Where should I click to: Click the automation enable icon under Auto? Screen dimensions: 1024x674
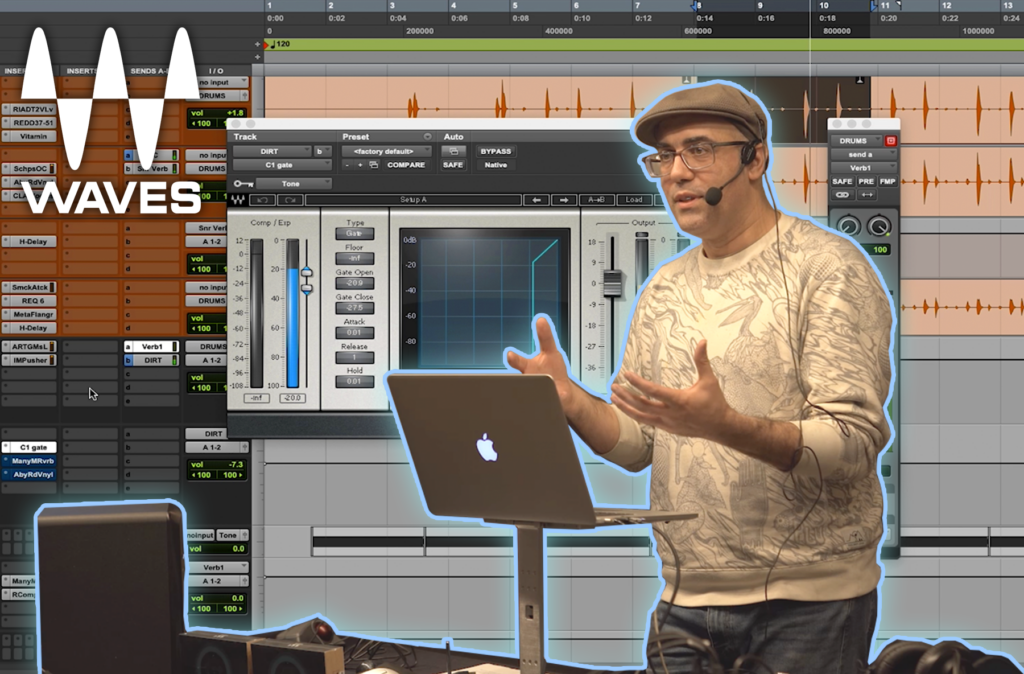tap(453, 151)
